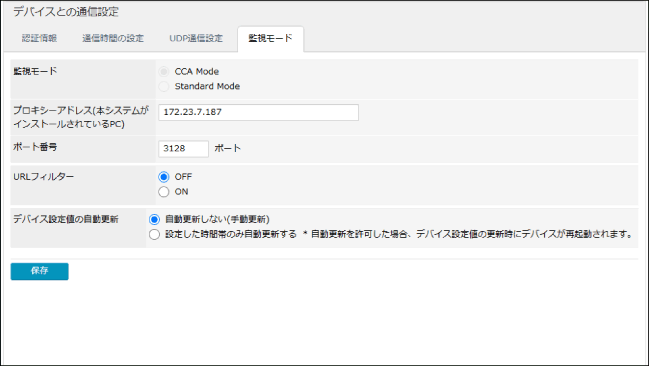Select the 監視モード tab
The image size is (649, 366).
pyautogui.click(x=270, y=39)
